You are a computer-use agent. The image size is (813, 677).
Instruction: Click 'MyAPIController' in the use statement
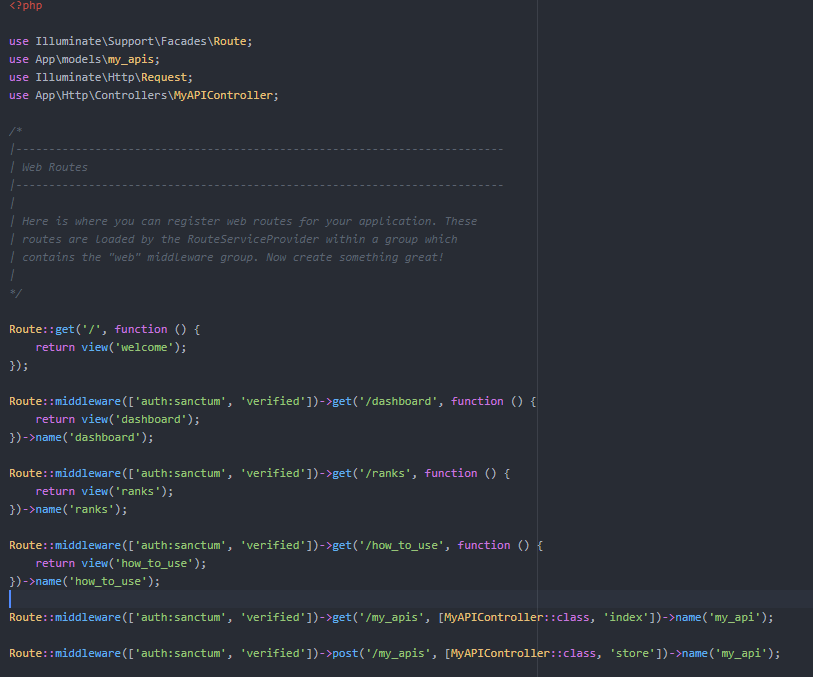click(x=223, y=95)
